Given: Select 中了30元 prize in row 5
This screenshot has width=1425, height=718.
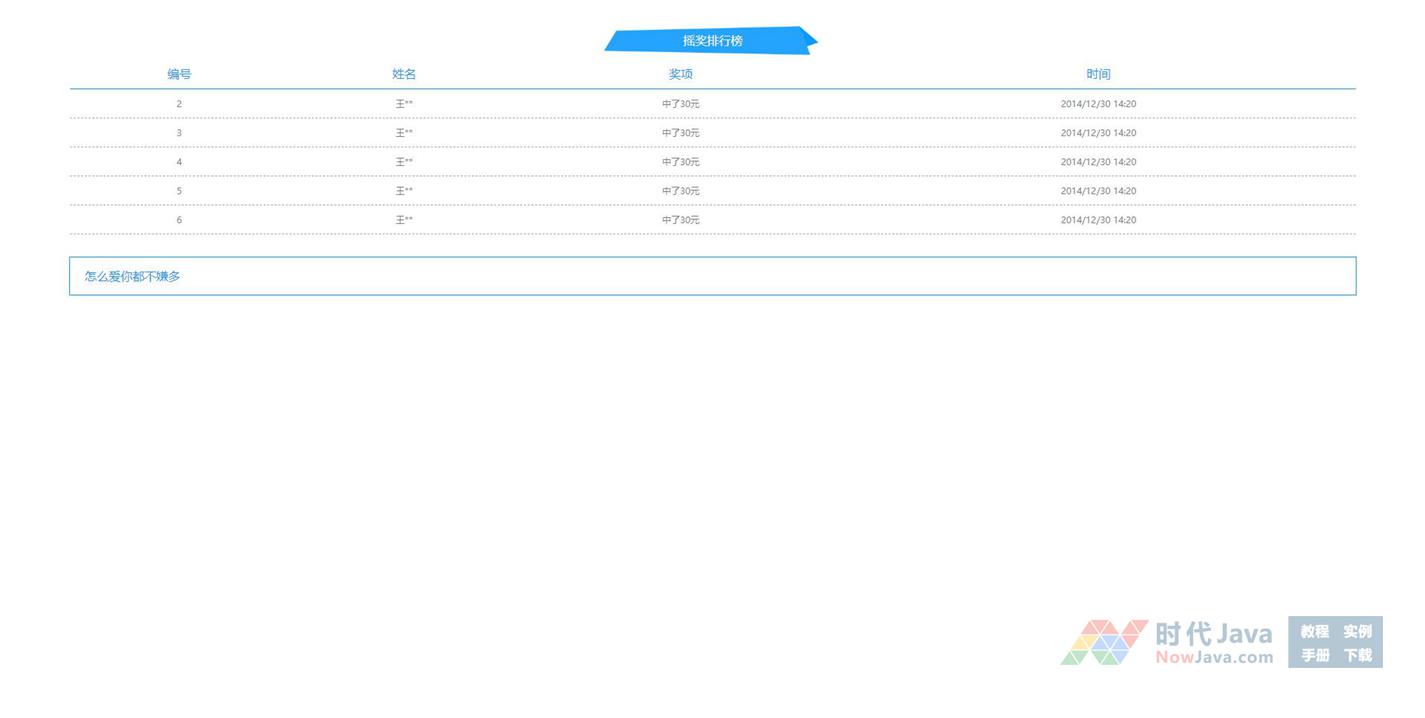Looking at the screenshot, I should (681, 191).
